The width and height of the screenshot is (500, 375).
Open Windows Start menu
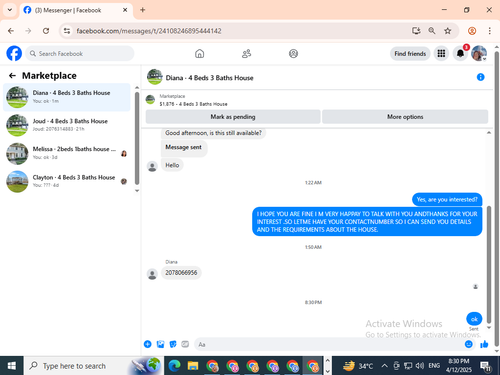click(x=12, y=366)
